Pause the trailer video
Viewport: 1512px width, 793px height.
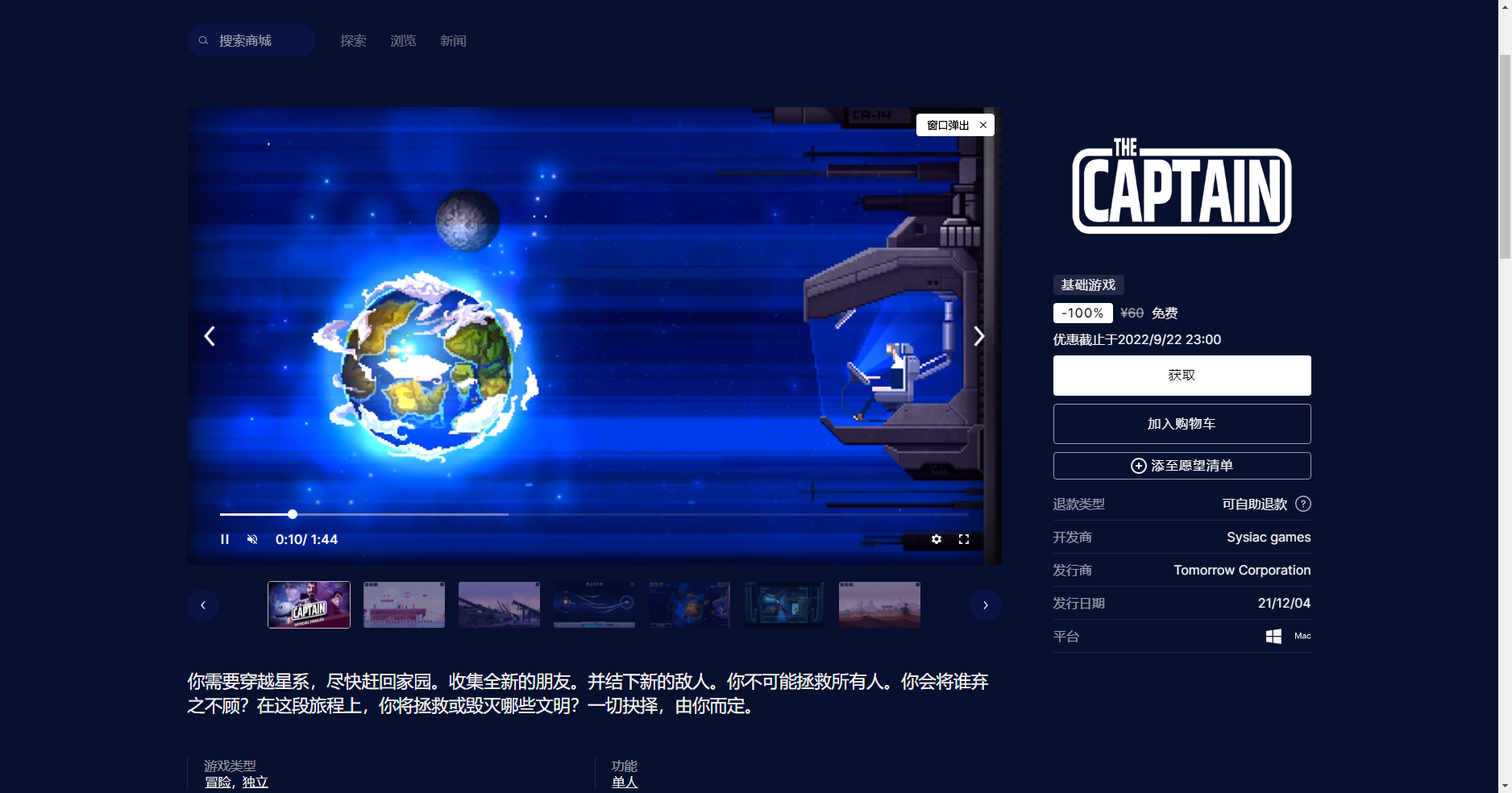(x=225, y=539)
